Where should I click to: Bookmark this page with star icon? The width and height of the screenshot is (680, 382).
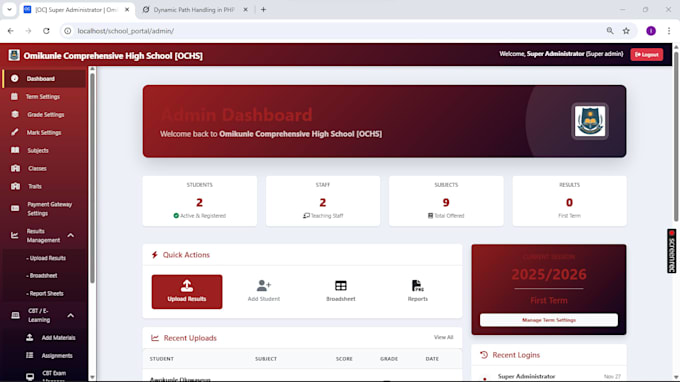coord(626,31)
